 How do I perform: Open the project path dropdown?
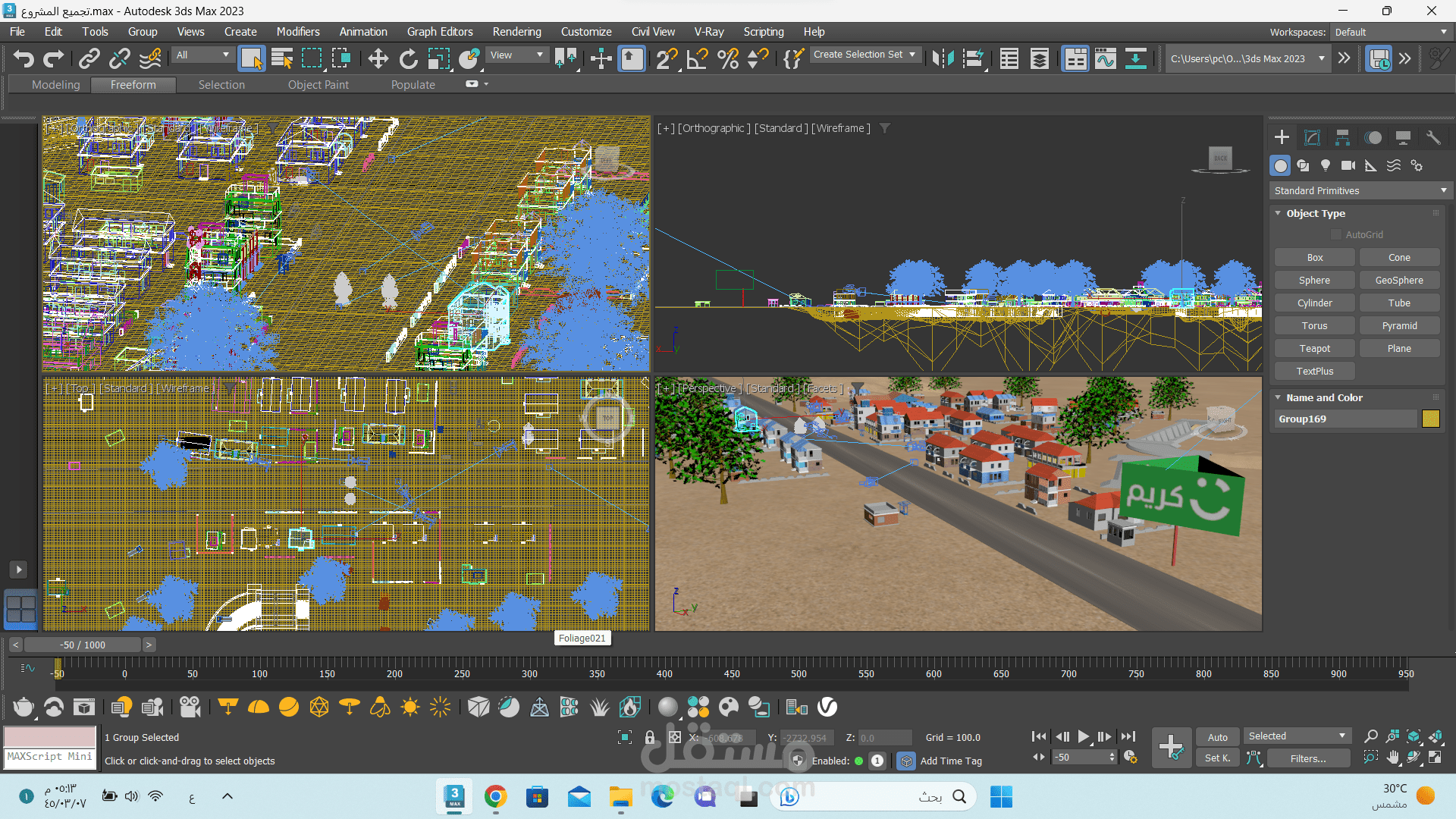click(x=1248, y=58)
